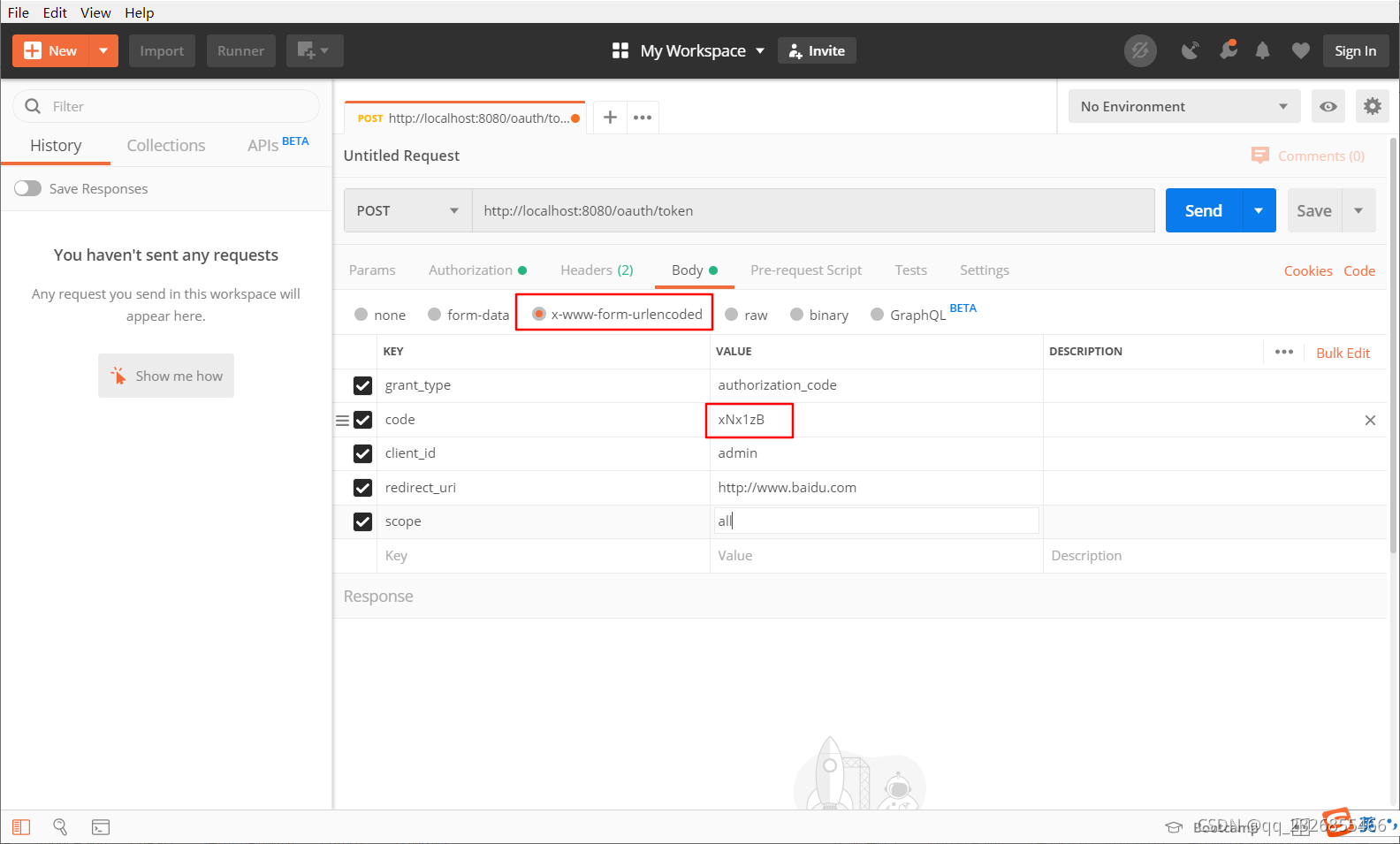Open the Authorization tab

click(x=477, y=270)
